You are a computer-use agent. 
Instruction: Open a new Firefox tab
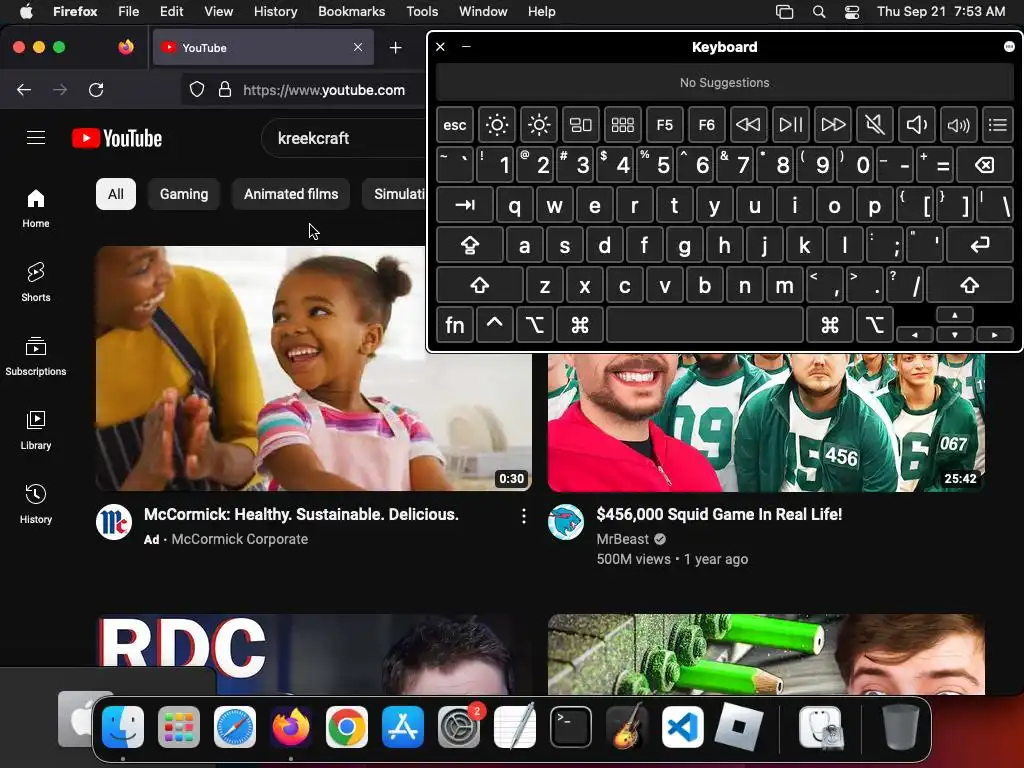tap(395, 48)
